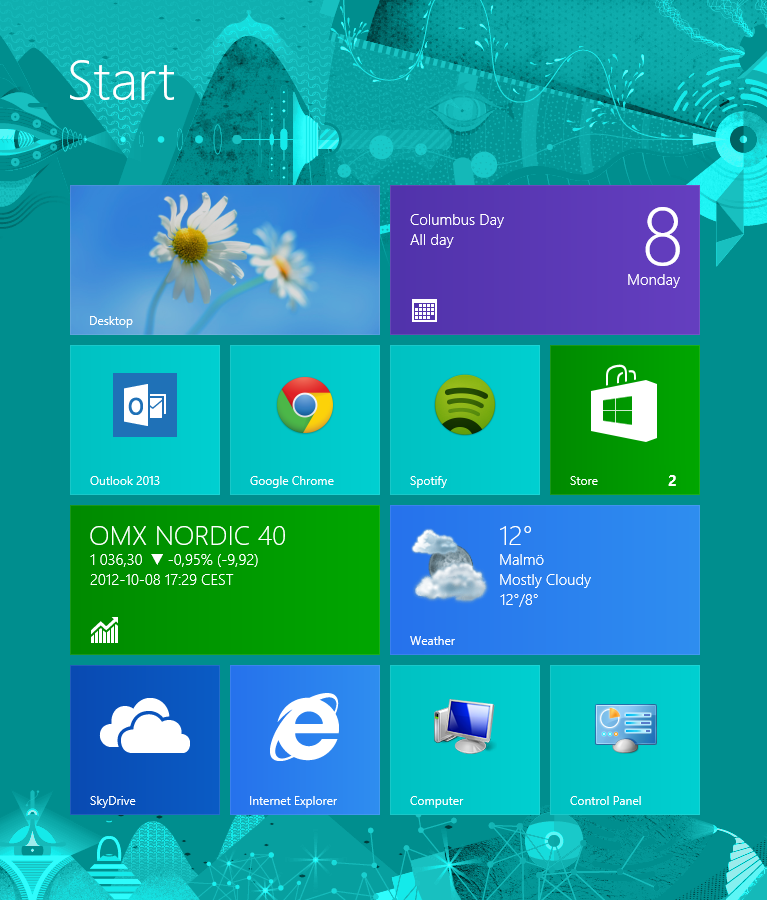This screenshot has width=767, height=900.
Task: Click the Control Panel label
Action: (606, 801)
